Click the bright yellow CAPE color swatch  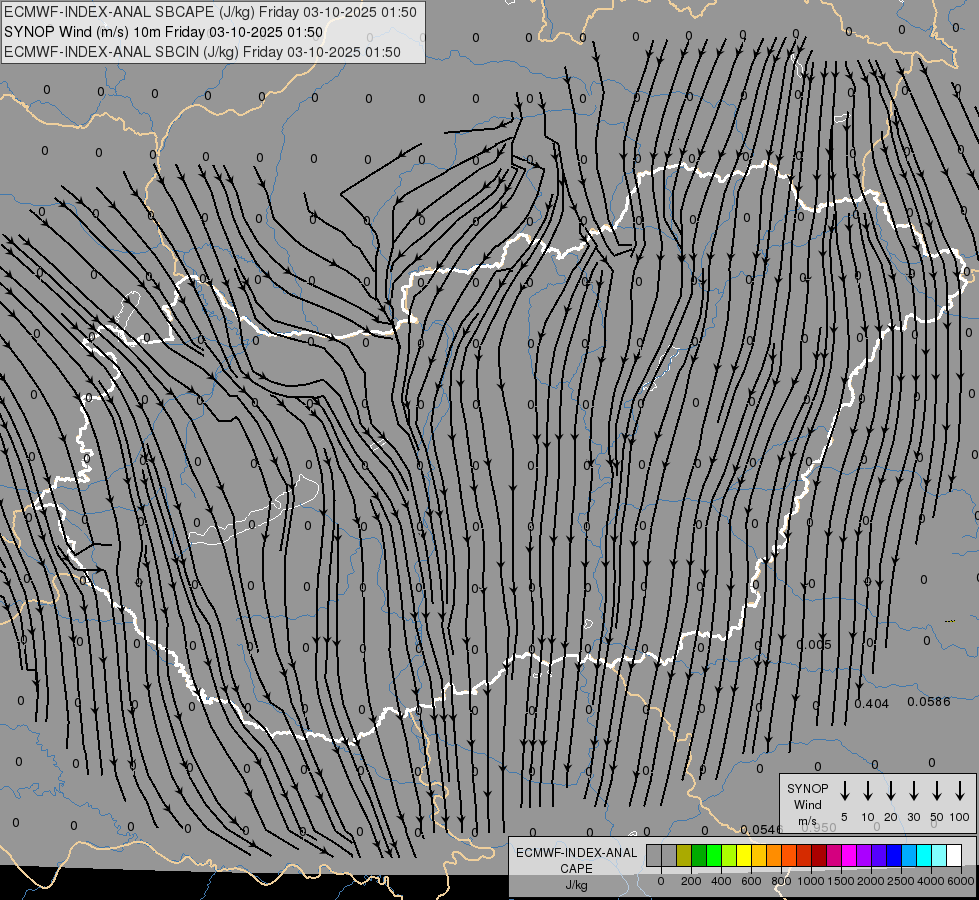(x=744, y=855)
